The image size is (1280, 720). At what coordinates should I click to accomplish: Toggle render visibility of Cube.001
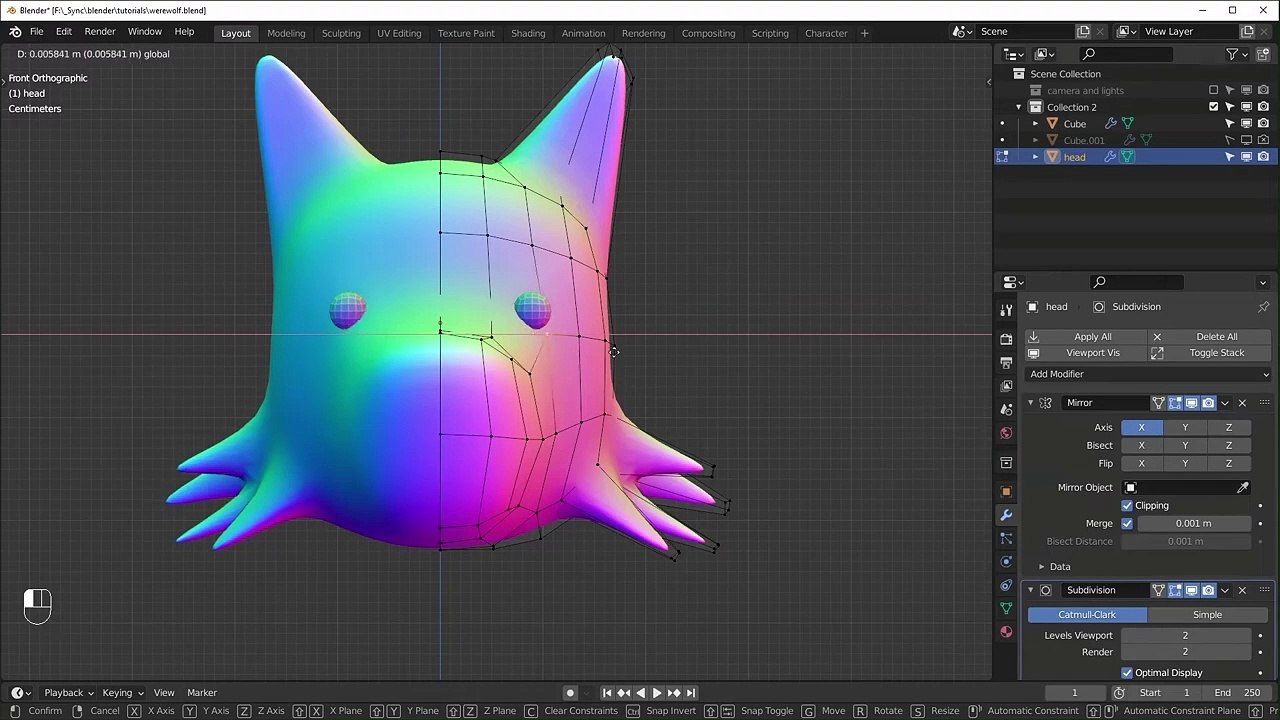[1263, 140]
